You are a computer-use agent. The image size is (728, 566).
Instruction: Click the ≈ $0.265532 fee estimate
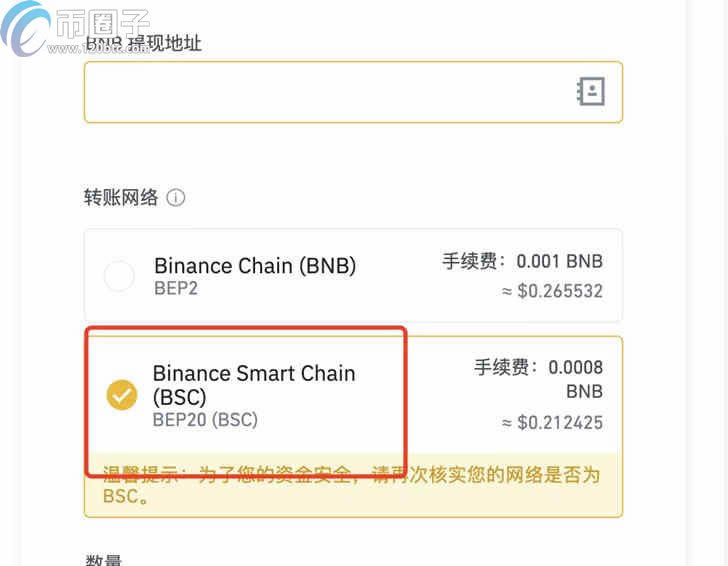pos(552,291)
